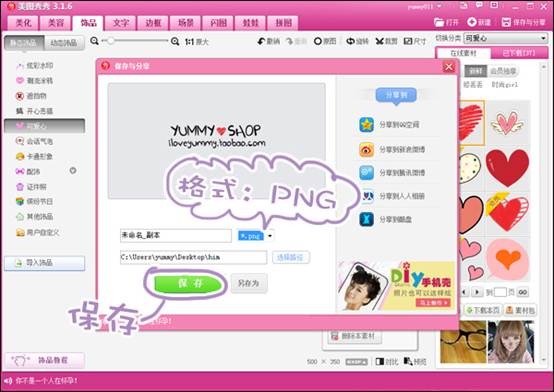Select the solid dark red heart sticker

507,168
